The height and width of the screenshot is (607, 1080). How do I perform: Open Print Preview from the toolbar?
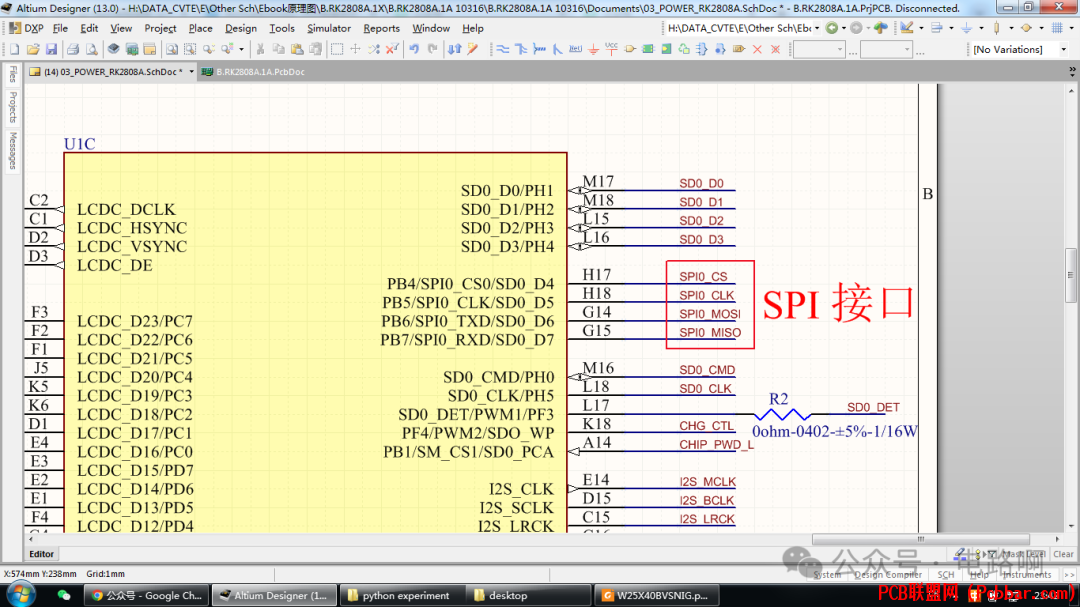[x=92, y=50]
